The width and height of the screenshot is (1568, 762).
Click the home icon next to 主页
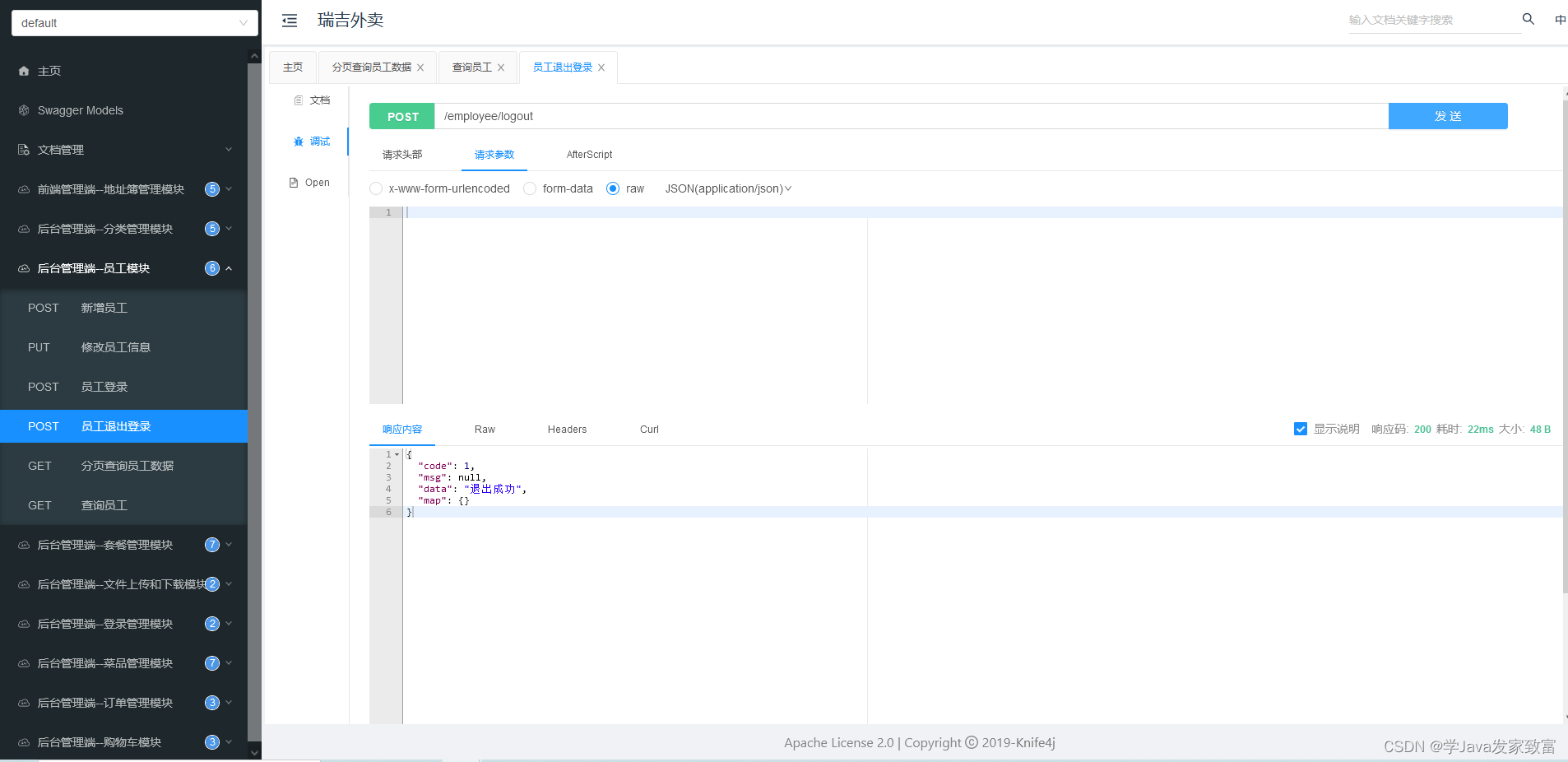(24, 71)
